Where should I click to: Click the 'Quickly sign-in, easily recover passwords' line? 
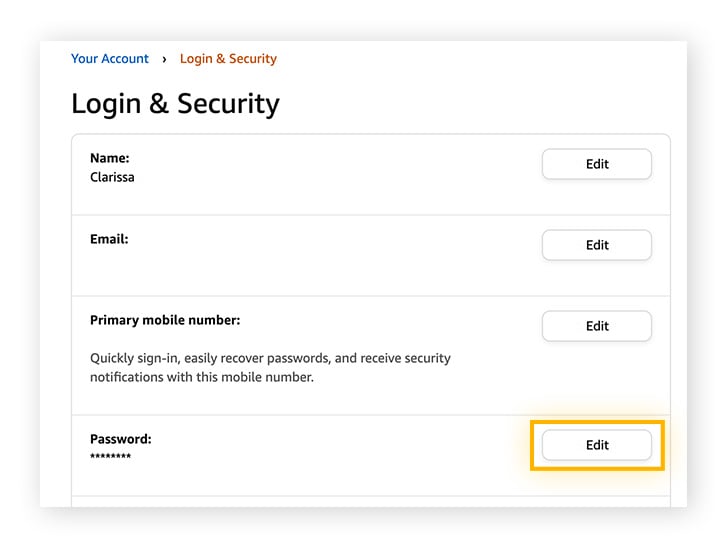270,358
